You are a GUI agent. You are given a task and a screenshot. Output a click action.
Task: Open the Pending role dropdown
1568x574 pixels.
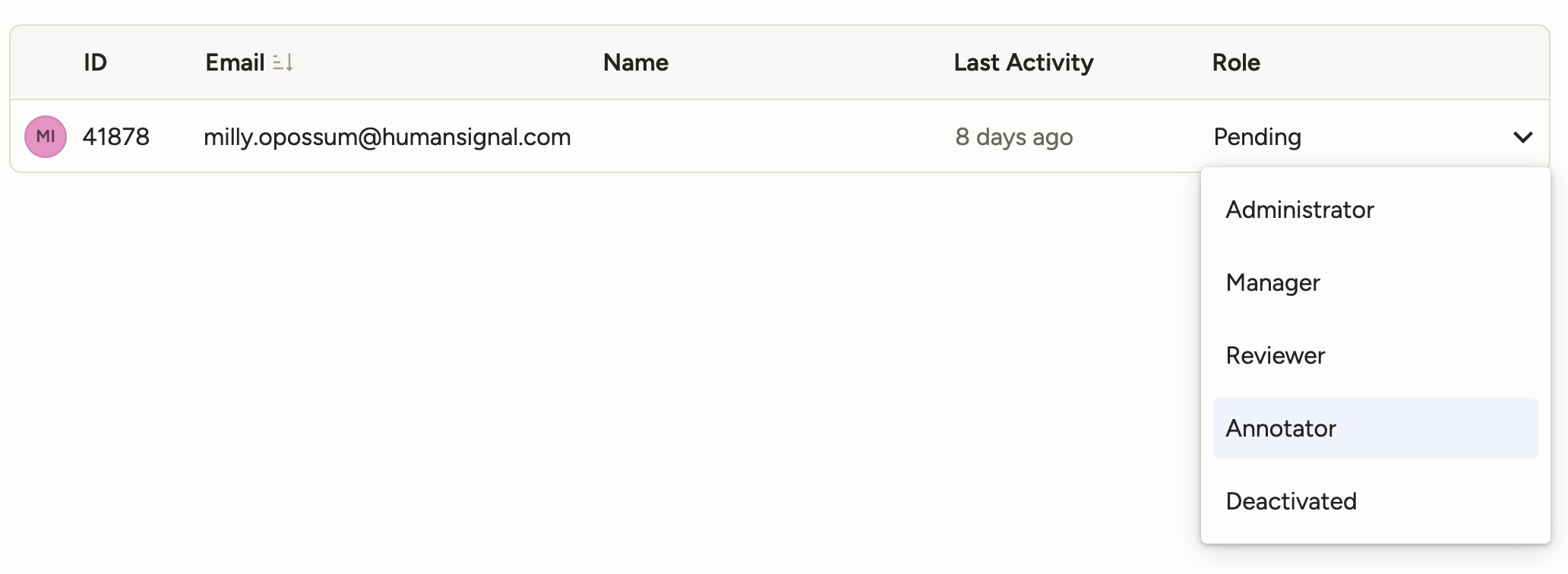(1257, 137)
